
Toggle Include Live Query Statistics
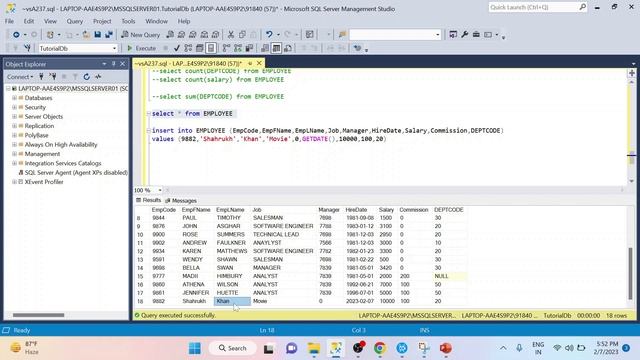pyautogui.click(x=238, y=48)
